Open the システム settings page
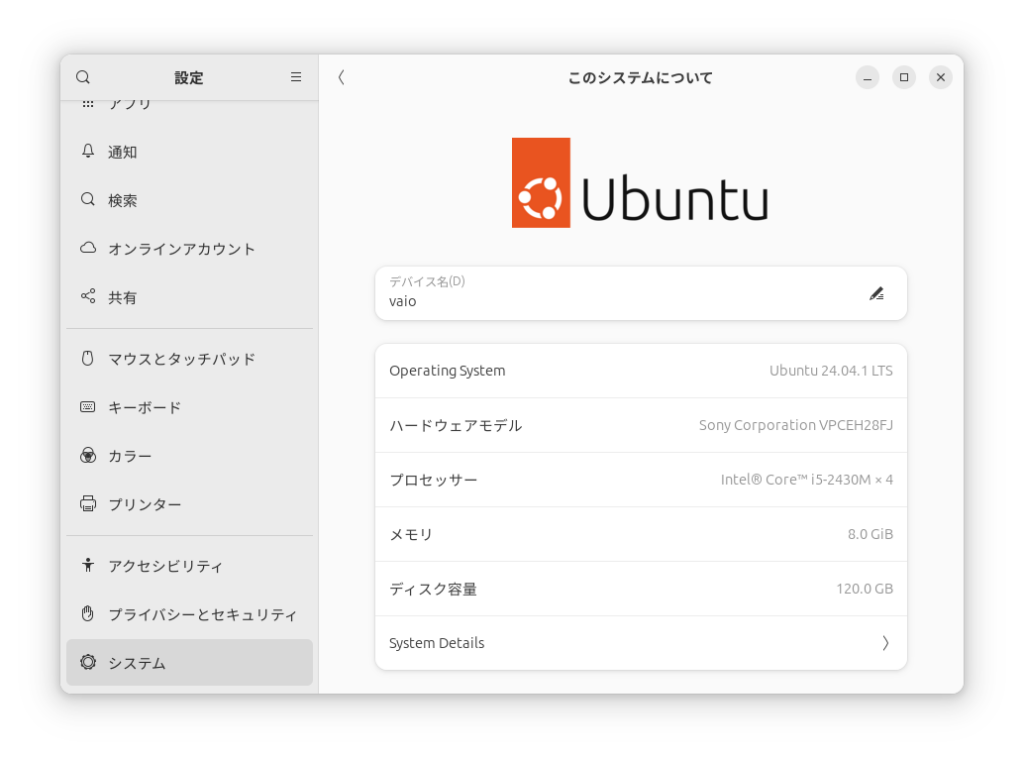Screen dimensions: 1024x760 coord(137,662)
